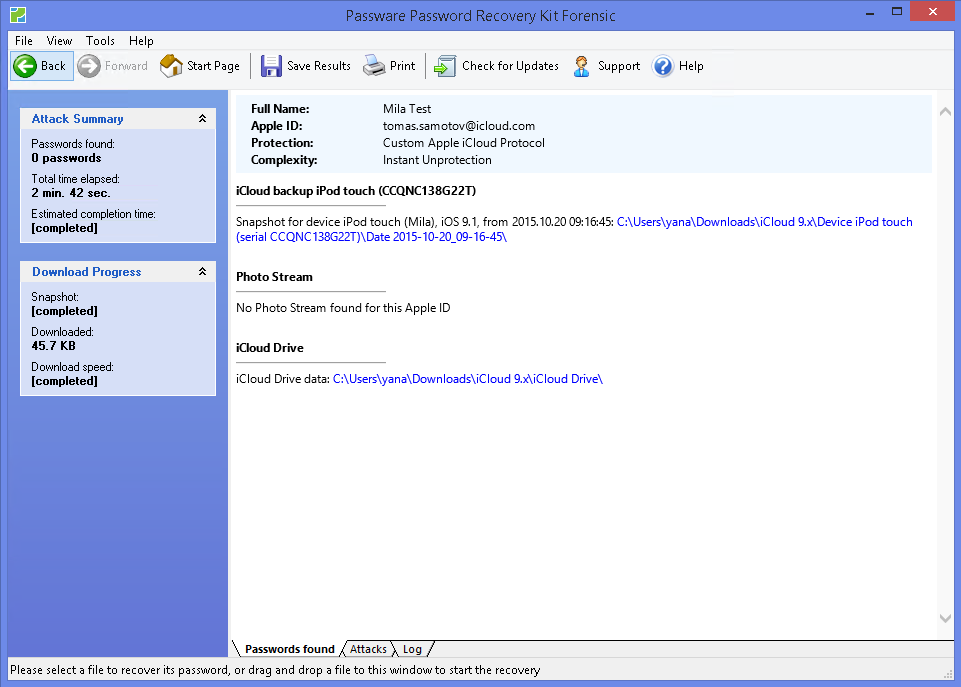This screenshot has height=687, width=961.
Task: Open the Tools menu
Action: [x=101, y=41]
